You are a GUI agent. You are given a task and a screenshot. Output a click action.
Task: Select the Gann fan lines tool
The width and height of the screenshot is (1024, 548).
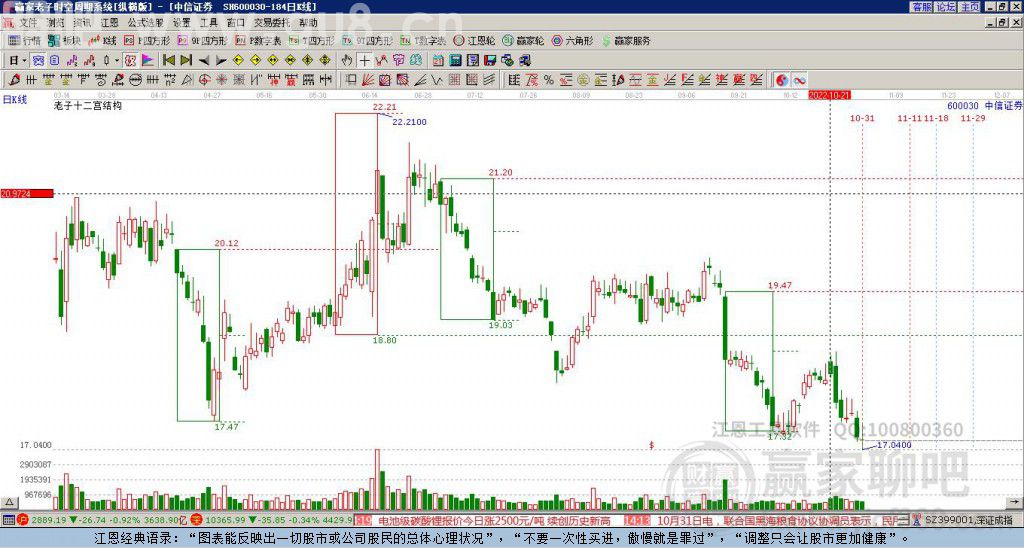(x=368, y=80)
